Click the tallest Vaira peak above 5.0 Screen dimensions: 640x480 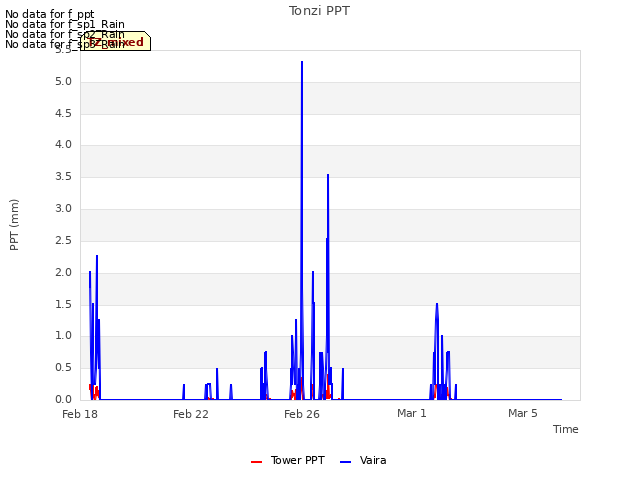pyautogui.click(x=302, y=62)
